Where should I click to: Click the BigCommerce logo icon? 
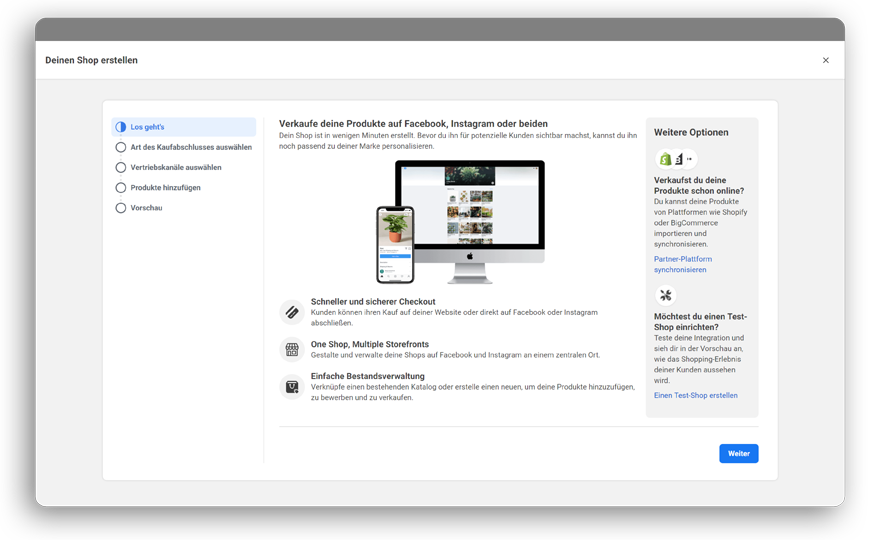pos(679,159)
